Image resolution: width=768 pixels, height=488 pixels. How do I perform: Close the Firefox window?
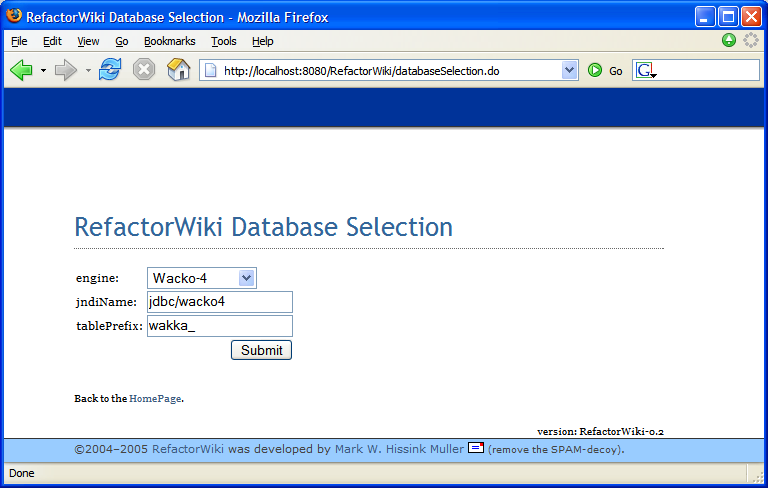[x=751, y=17]
